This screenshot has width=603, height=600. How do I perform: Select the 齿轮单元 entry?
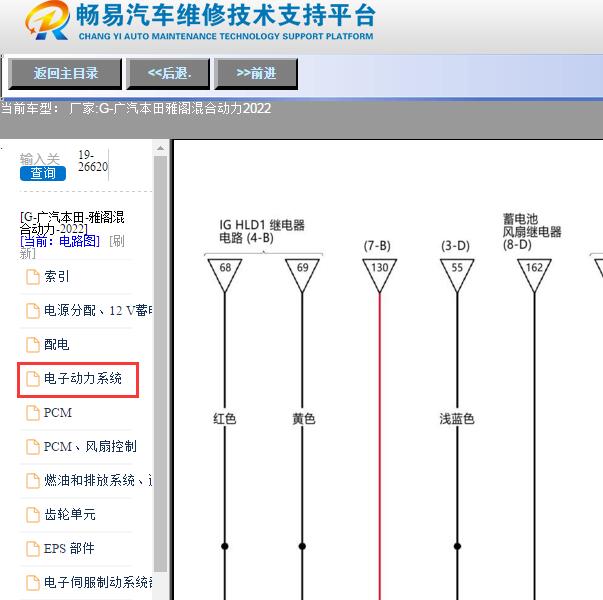coord(70,514)
